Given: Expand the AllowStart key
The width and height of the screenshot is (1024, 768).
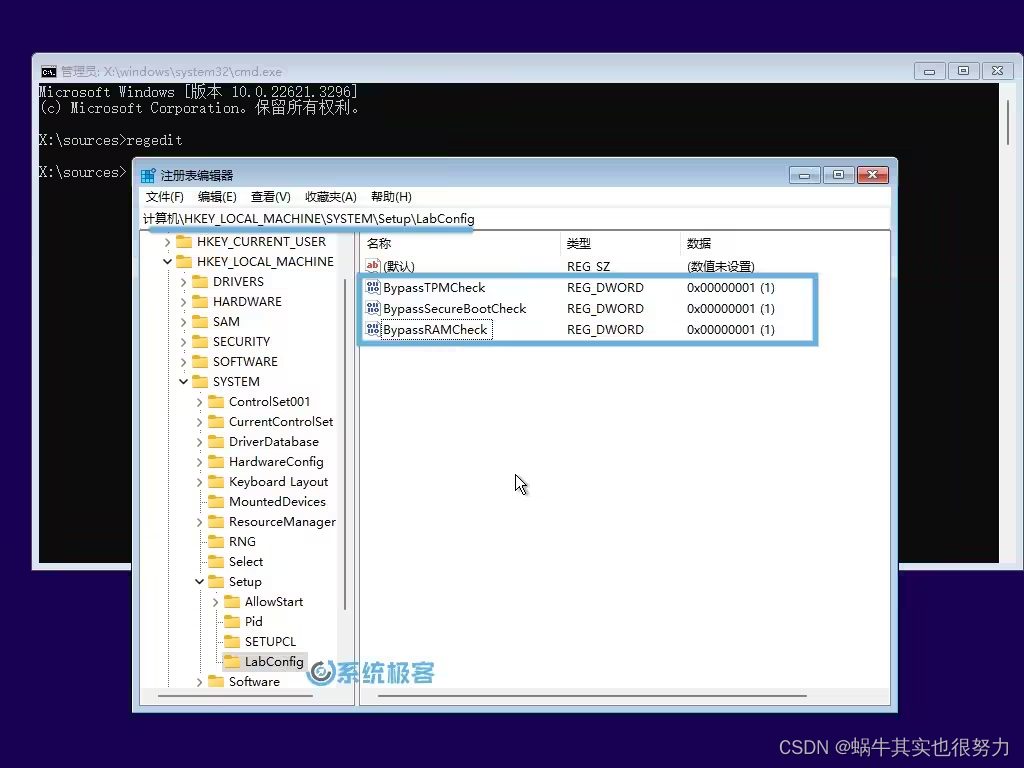Looking at the screenshot, I should (216, 602).
